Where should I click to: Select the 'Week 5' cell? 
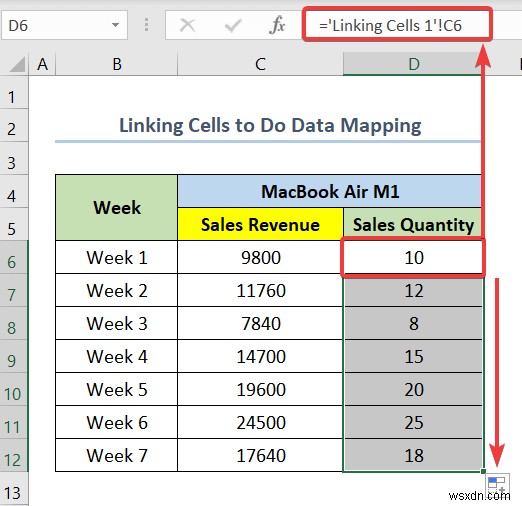[x=117, y=389]
